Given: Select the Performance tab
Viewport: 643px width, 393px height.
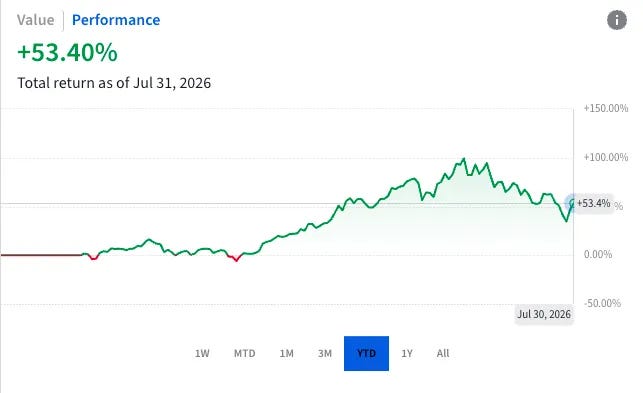Looking at the screenshot, I should tap(116, 20).
